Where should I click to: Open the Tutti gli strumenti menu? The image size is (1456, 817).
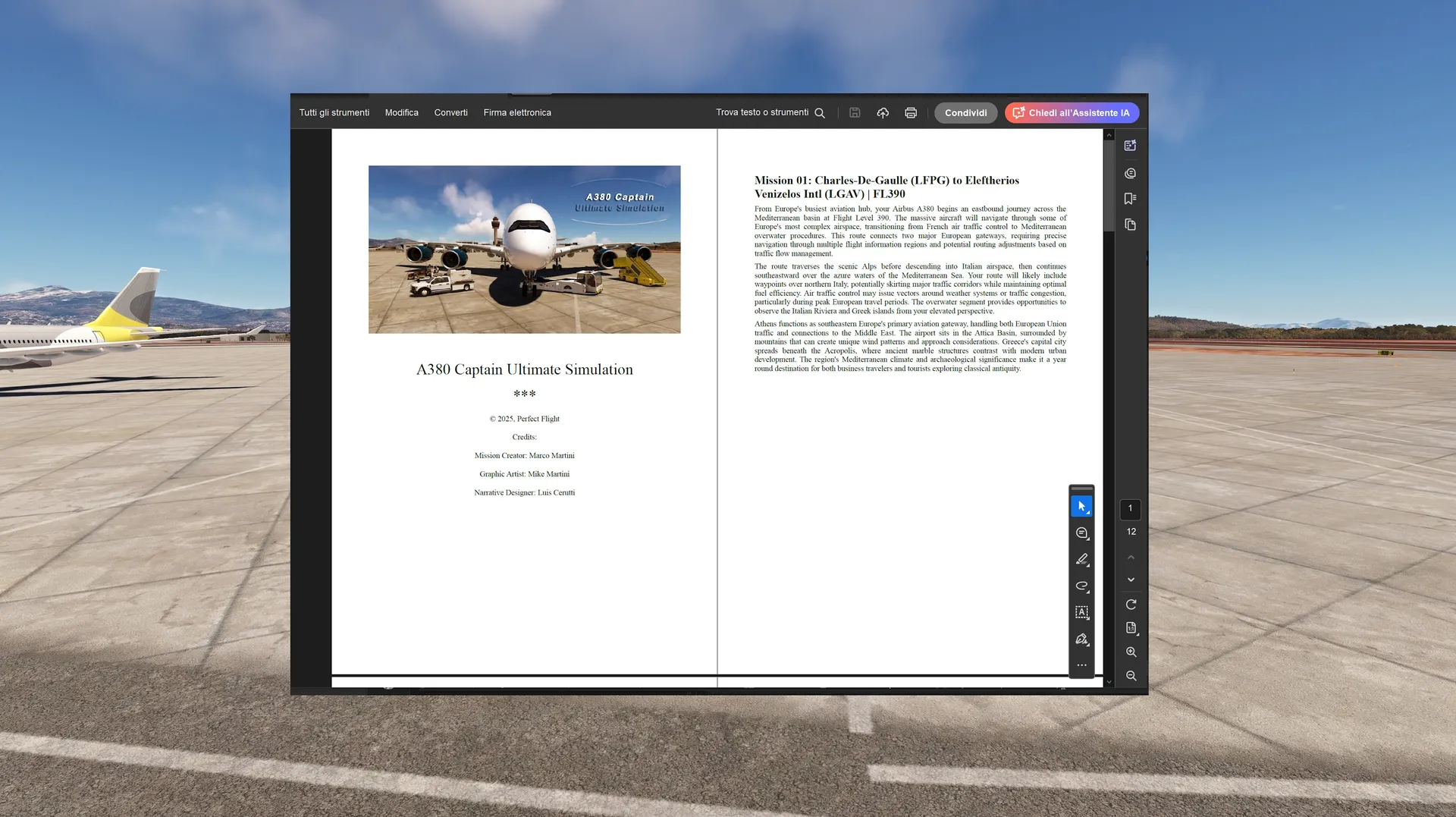click(x=334, y=113)
